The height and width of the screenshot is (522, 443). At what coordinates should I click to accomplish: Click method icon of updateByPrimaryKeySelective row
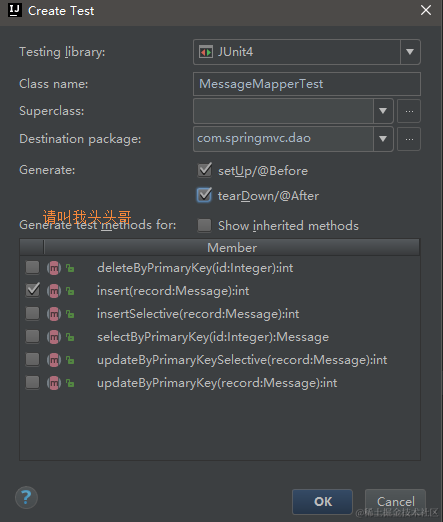click(x=54, y=360)
